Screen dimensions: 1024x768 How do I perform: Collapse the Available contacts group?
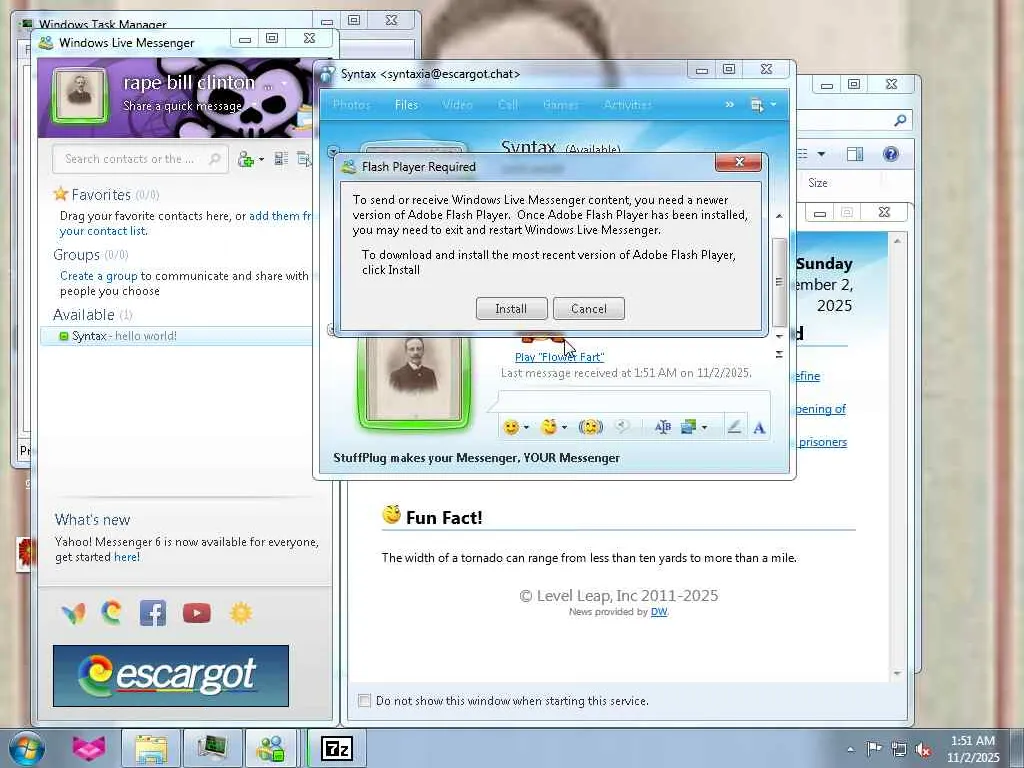[x=93, y=315]
